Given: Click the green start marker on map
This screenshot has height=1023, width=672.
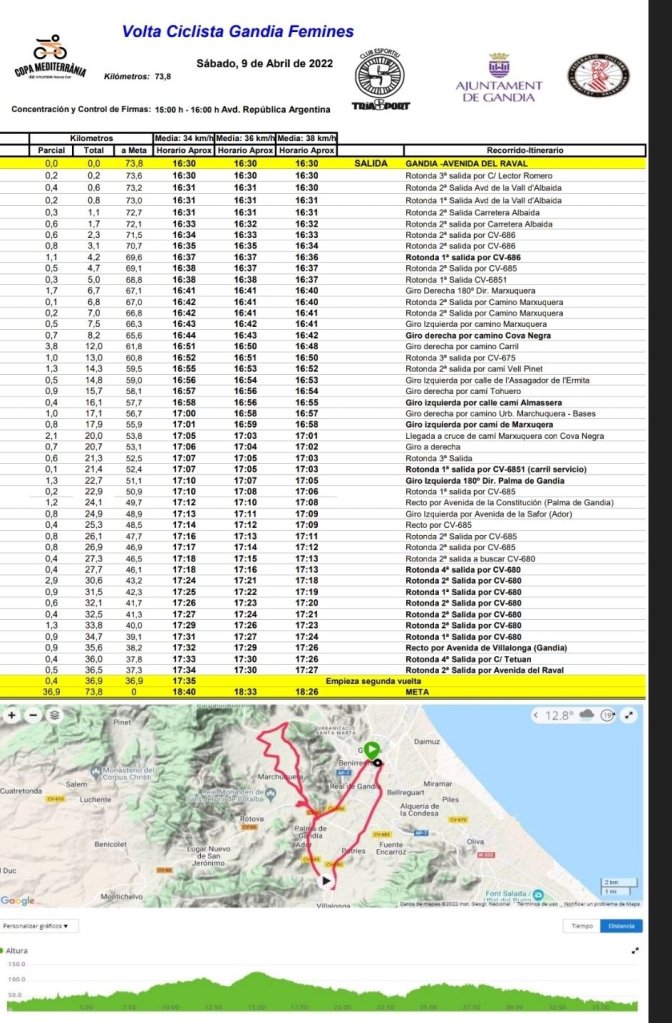Looking at the screenshot, I should coord(371,749).
